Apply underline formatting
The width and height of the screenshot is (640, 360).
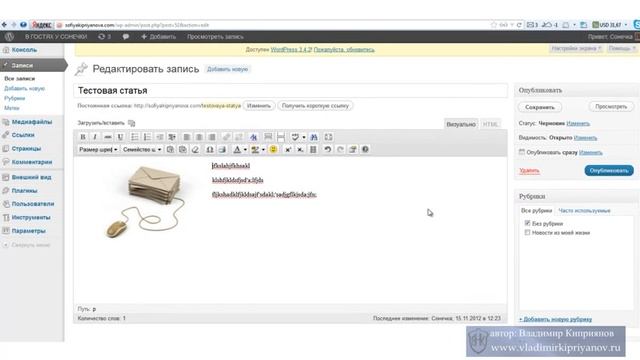120,137
